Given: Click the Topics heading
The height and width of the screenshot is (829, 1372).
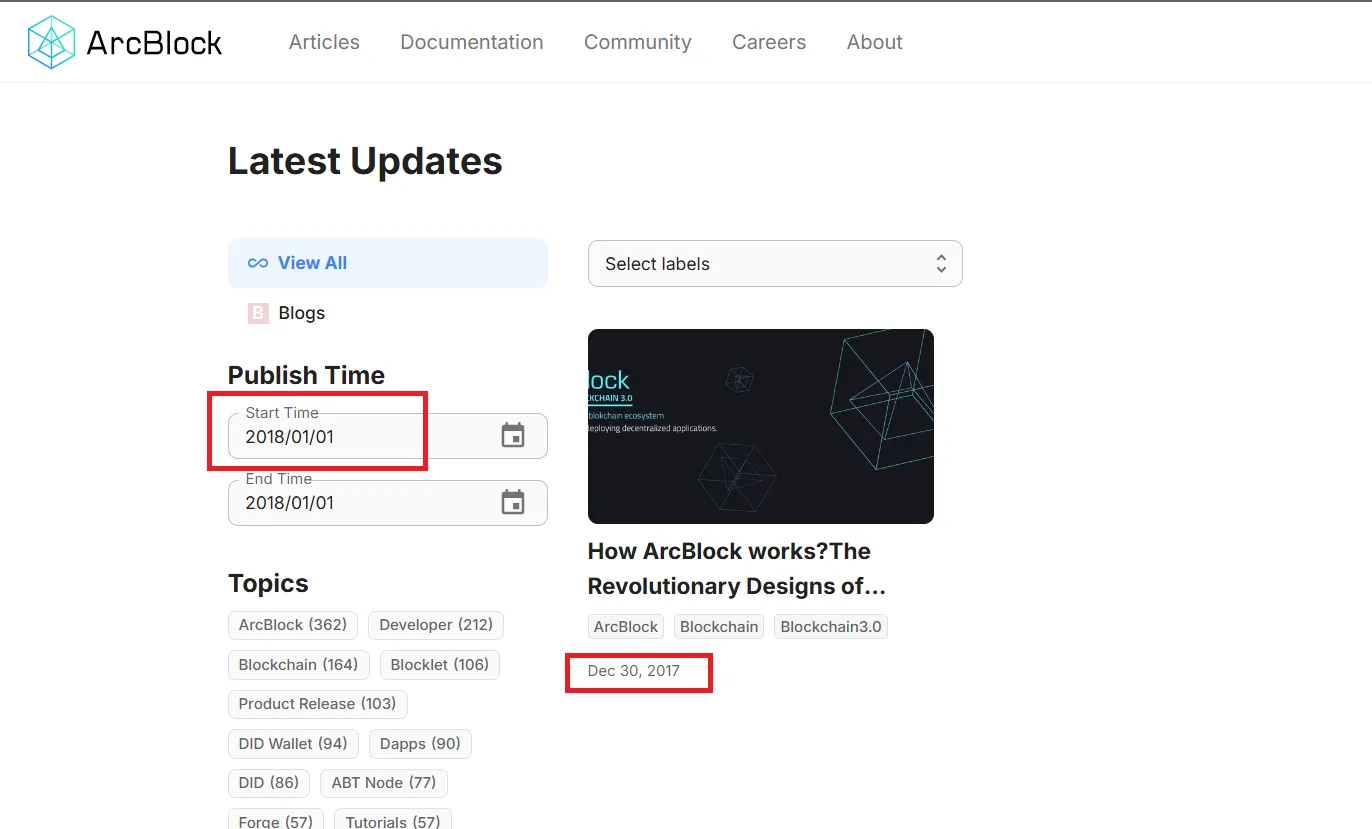Looking at the screenshot, I should [268, 583].
